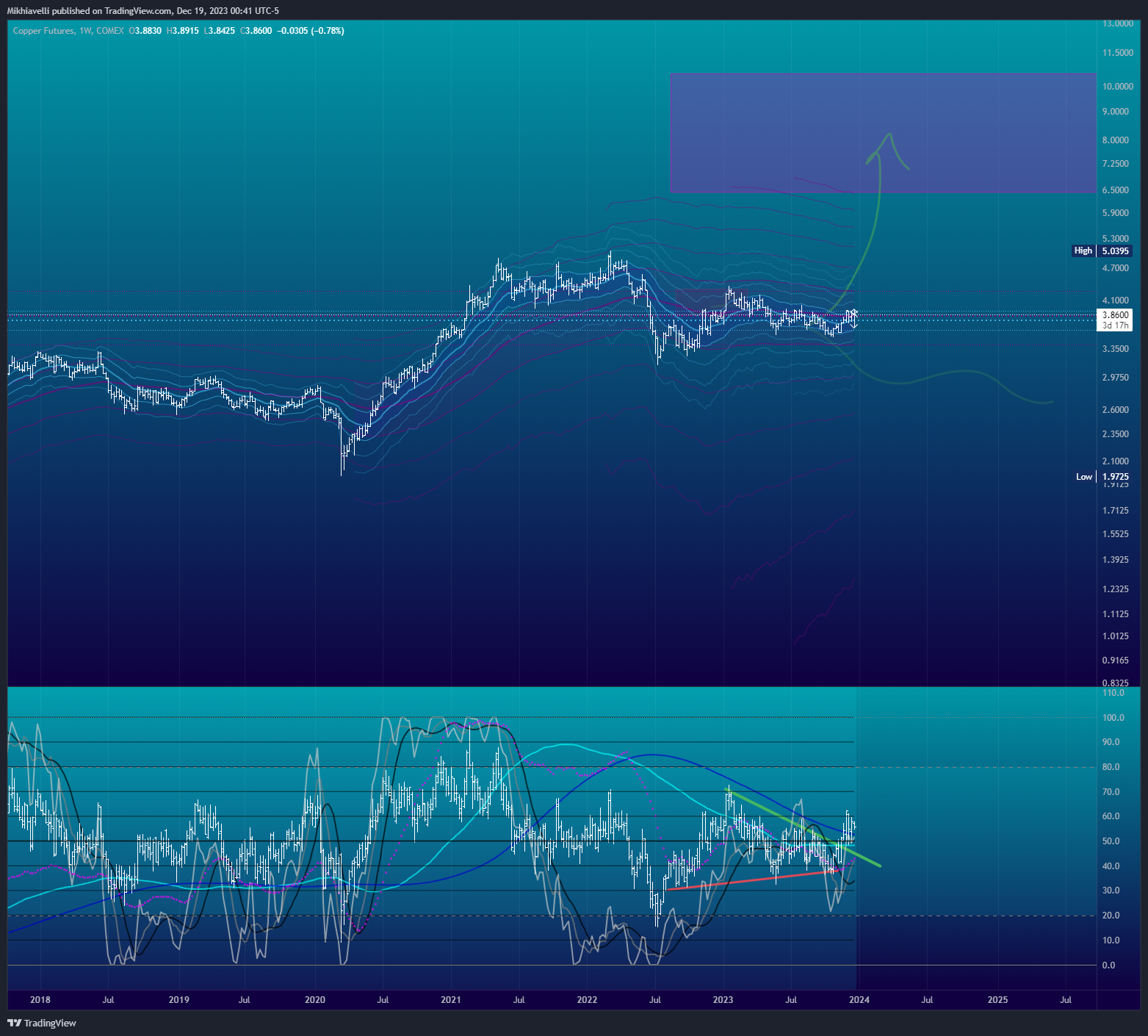Click the 3.3500 price axis label

click(x=1116, y=349)
